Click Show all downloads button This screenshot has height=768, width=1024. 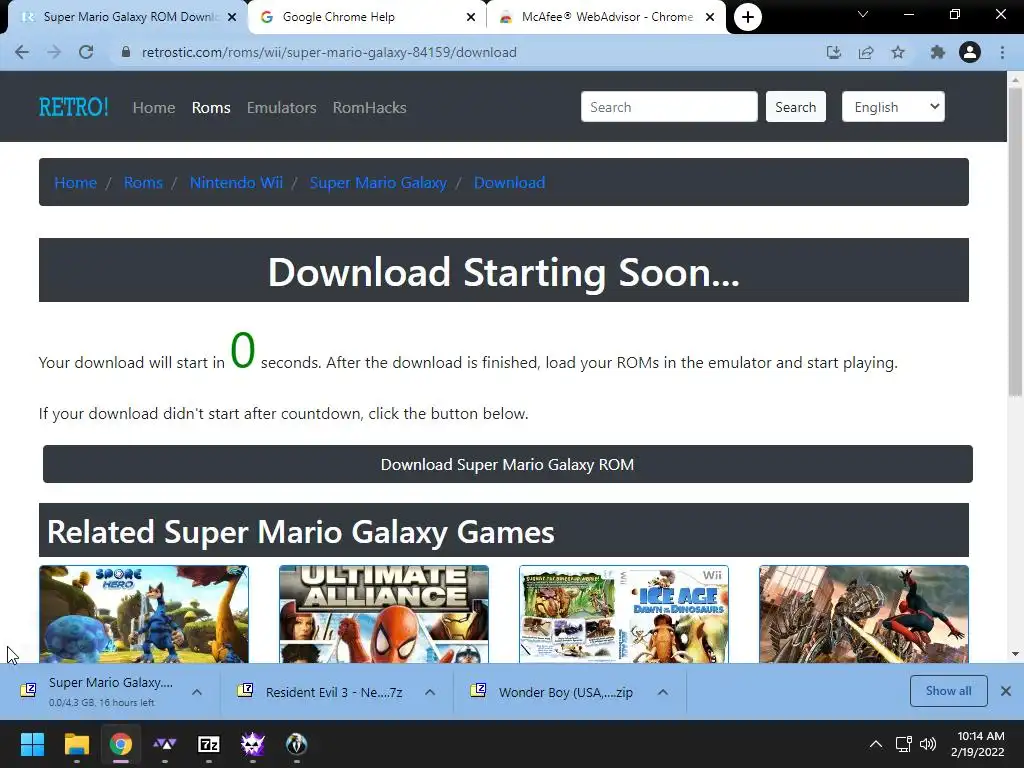(948, 691)
